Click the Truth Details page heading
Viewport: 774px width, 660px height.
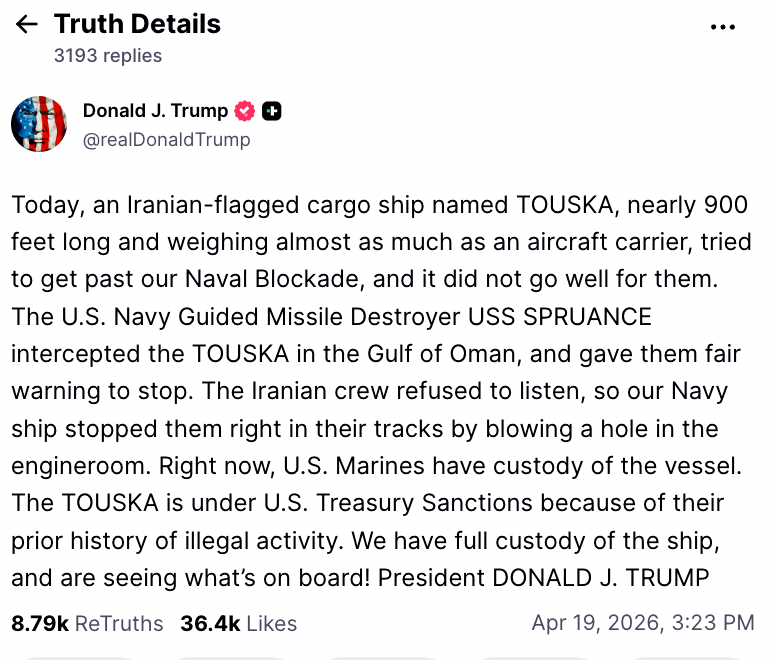137,24
